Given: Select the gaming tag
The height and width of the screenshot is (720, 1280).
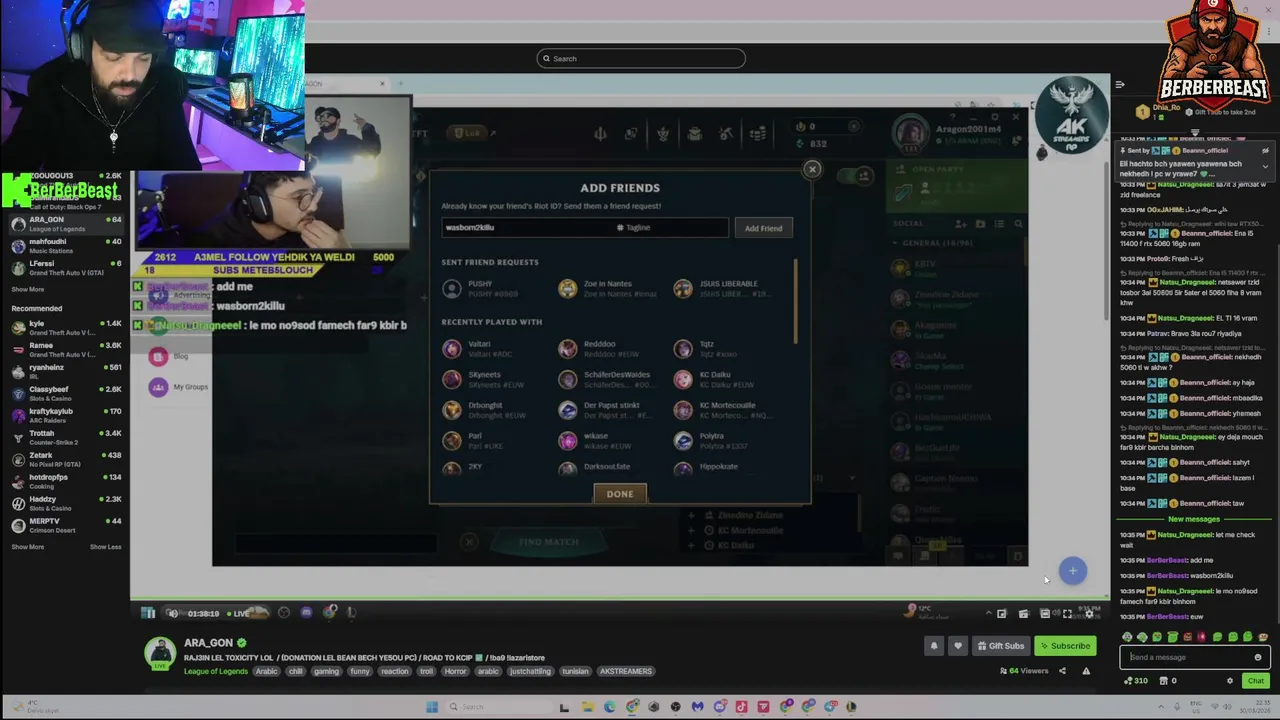Looking at the screenshot, I should pyautogui.click(x=326, y=671).
